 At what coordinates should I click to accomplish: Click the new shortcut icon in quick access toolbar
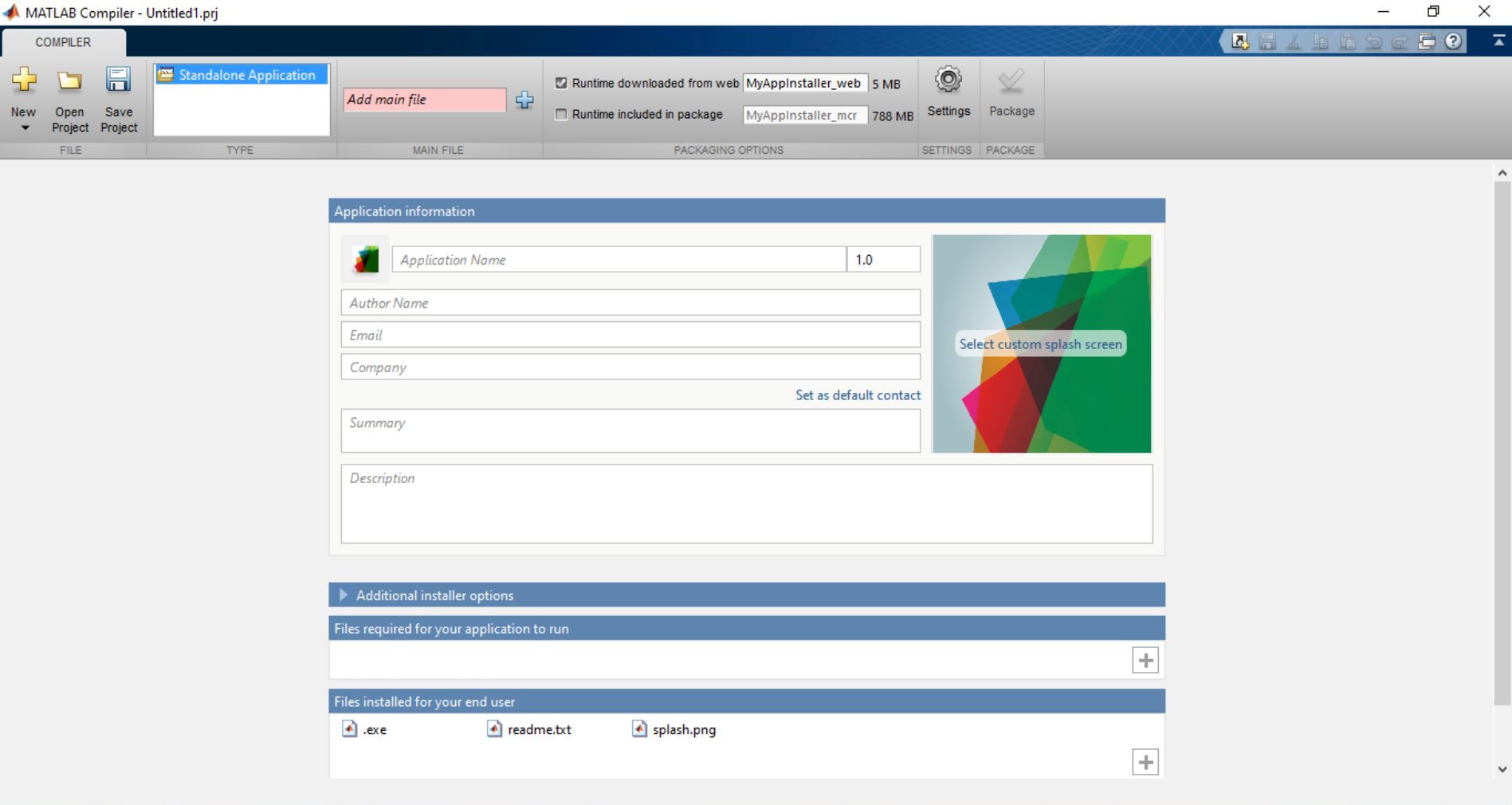tap(1239, 41)
